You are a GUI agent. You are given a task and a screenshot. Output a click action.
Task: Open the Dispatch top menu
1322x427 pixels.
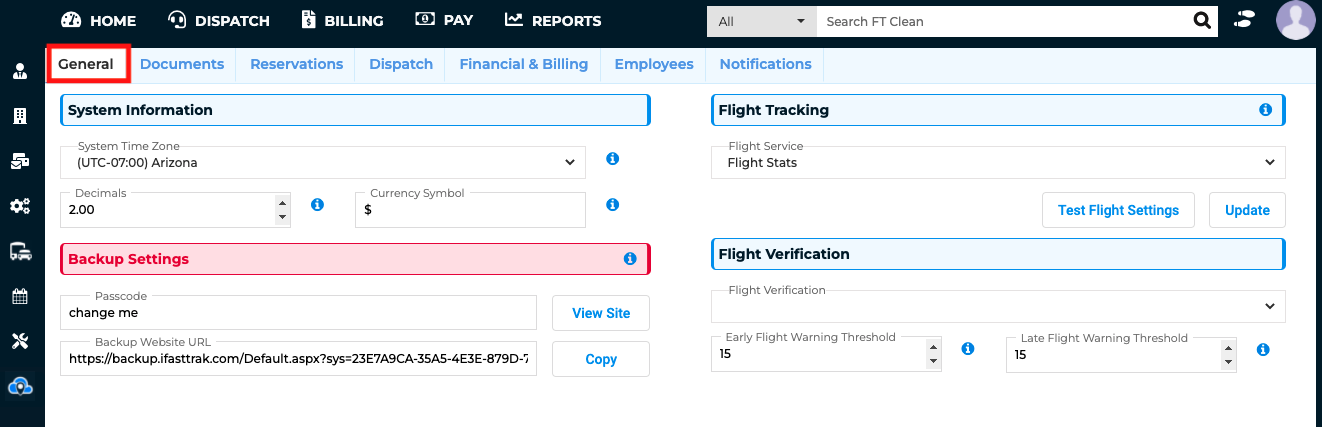[x=218, y=20]
